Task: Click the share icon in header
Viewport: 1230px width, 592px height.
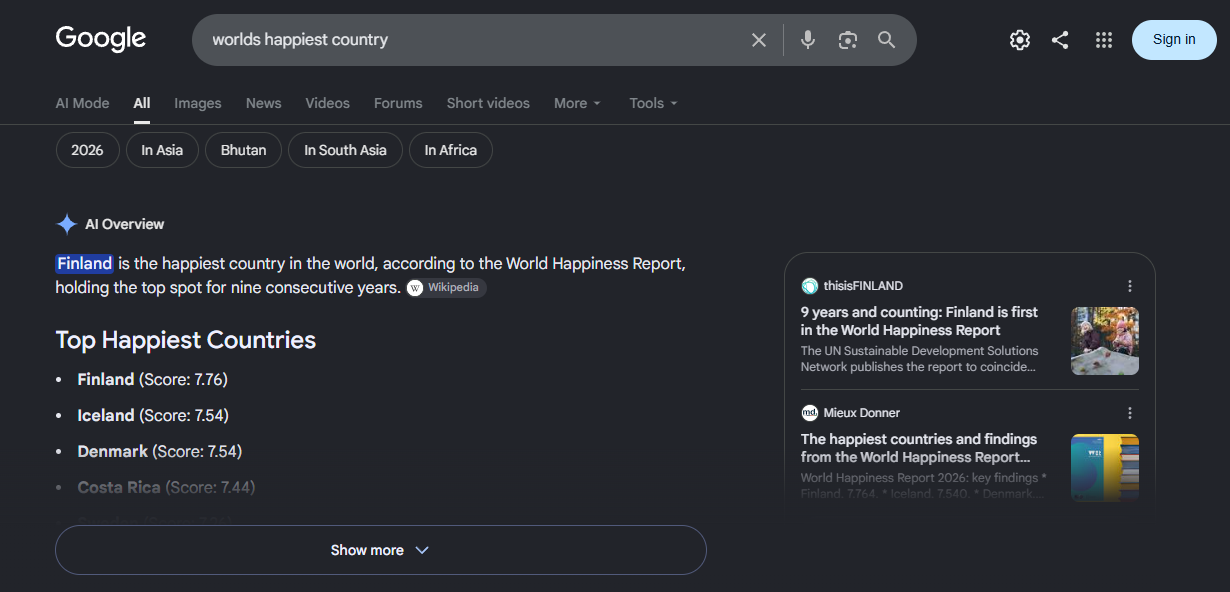Action: (1060, 40)
